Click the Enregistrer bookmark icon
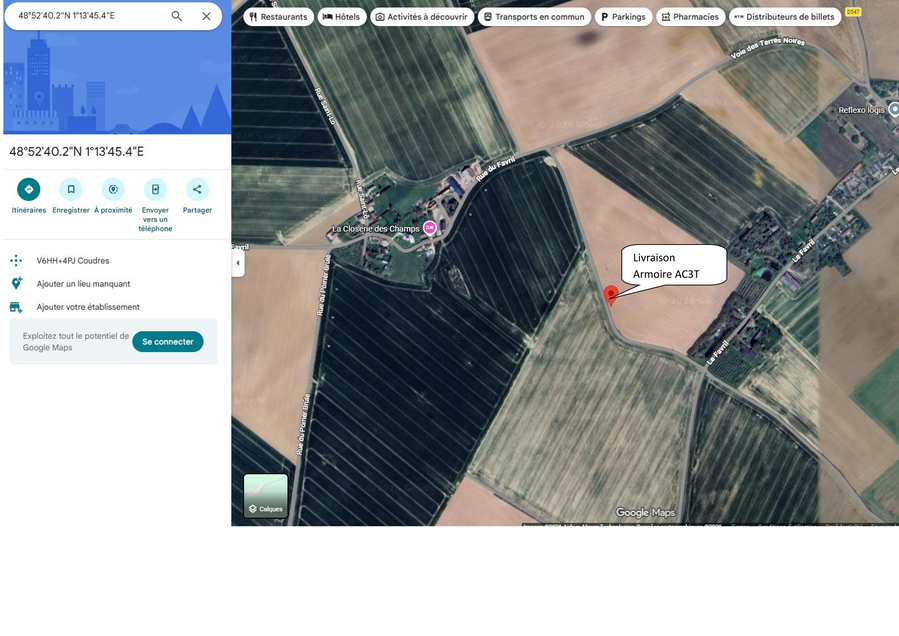Screen dimensions: 899x636 coord(71,189)
